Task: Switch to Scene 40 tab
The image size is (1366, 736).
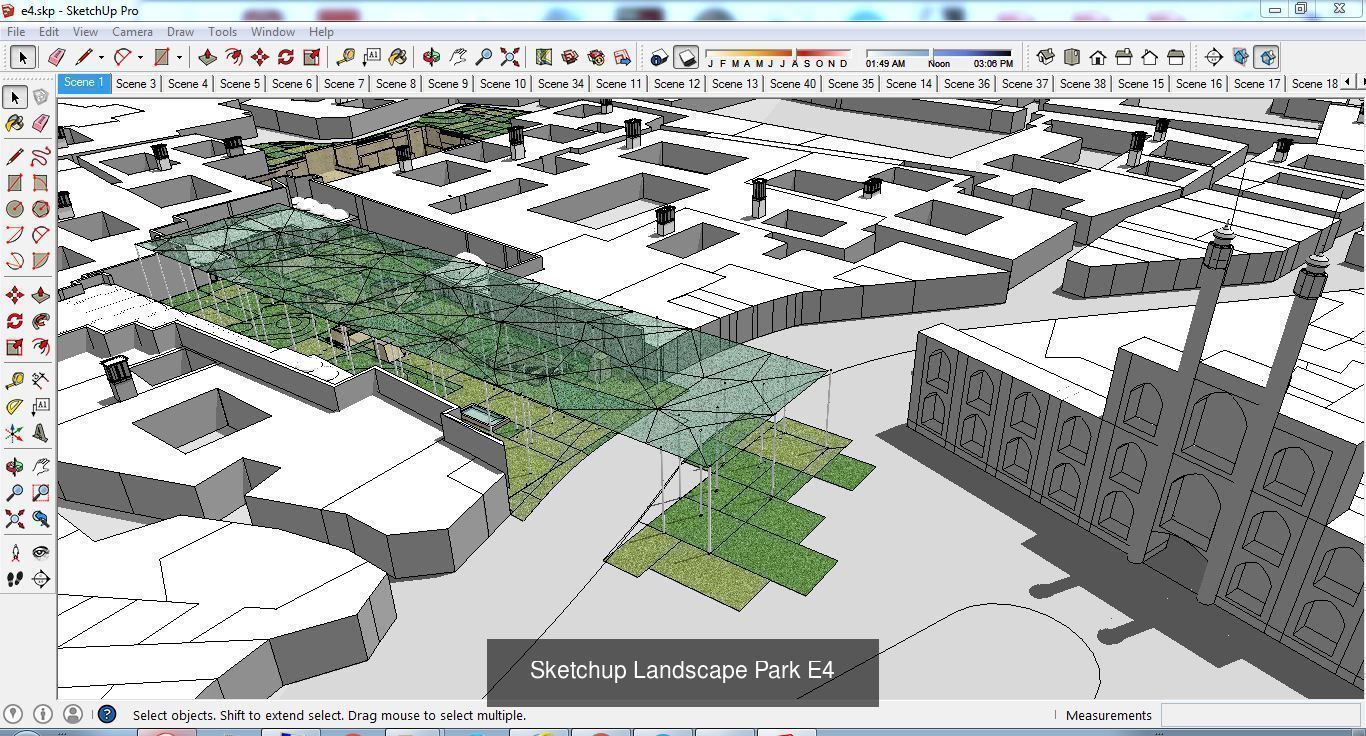Action: pyautogui.click(x=793, y=83)
